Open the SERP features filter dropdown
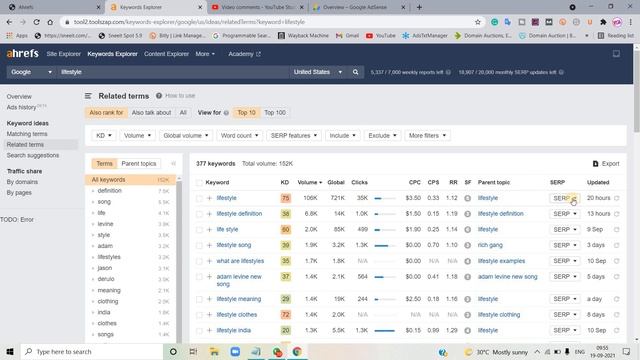The width and height of the screenshot is (640, 360). tap(293, 136)
